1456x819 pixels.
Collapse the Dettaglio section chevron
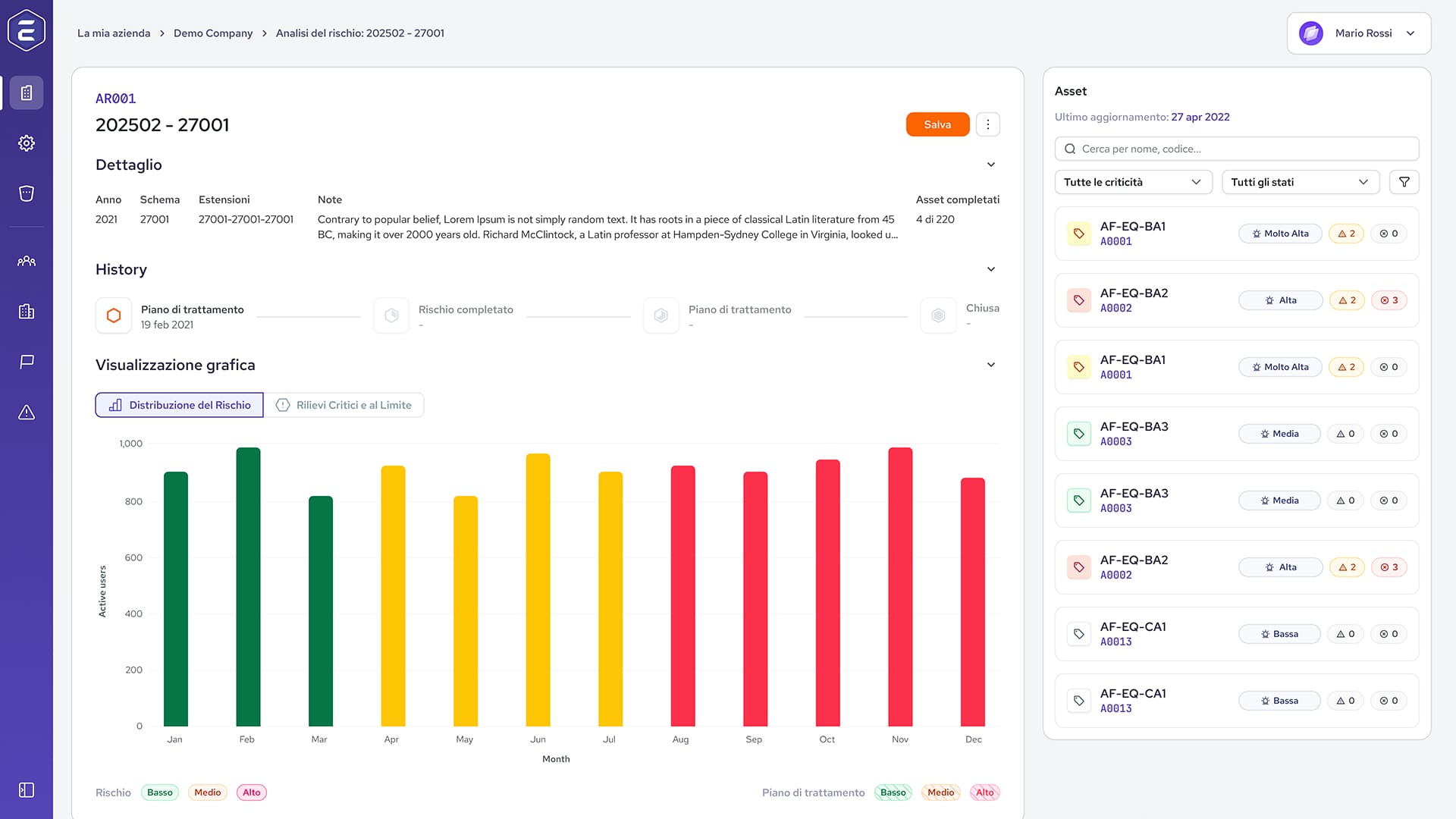pos(990,165)
